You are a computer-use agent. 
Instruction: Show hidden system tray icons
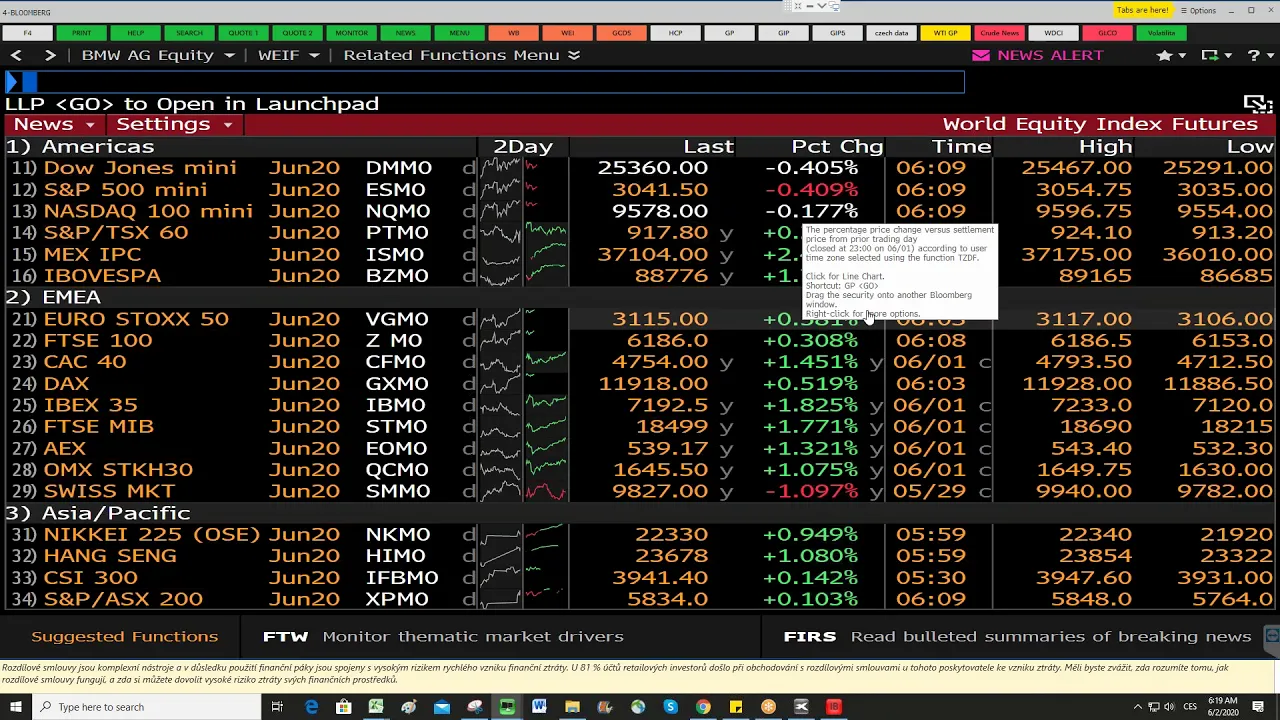click(1137, 707)
